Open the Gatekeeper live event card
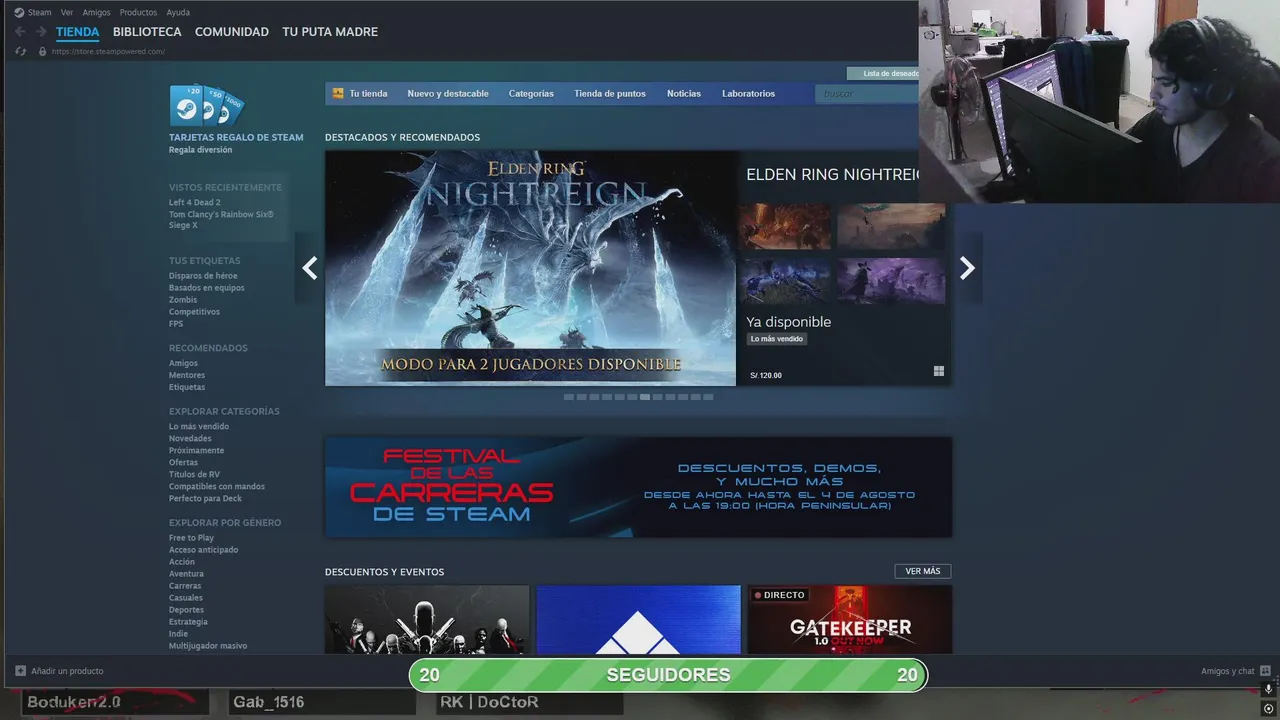Image resolution: width=1280 pixels, height=720 pixels. pos(850,620)
